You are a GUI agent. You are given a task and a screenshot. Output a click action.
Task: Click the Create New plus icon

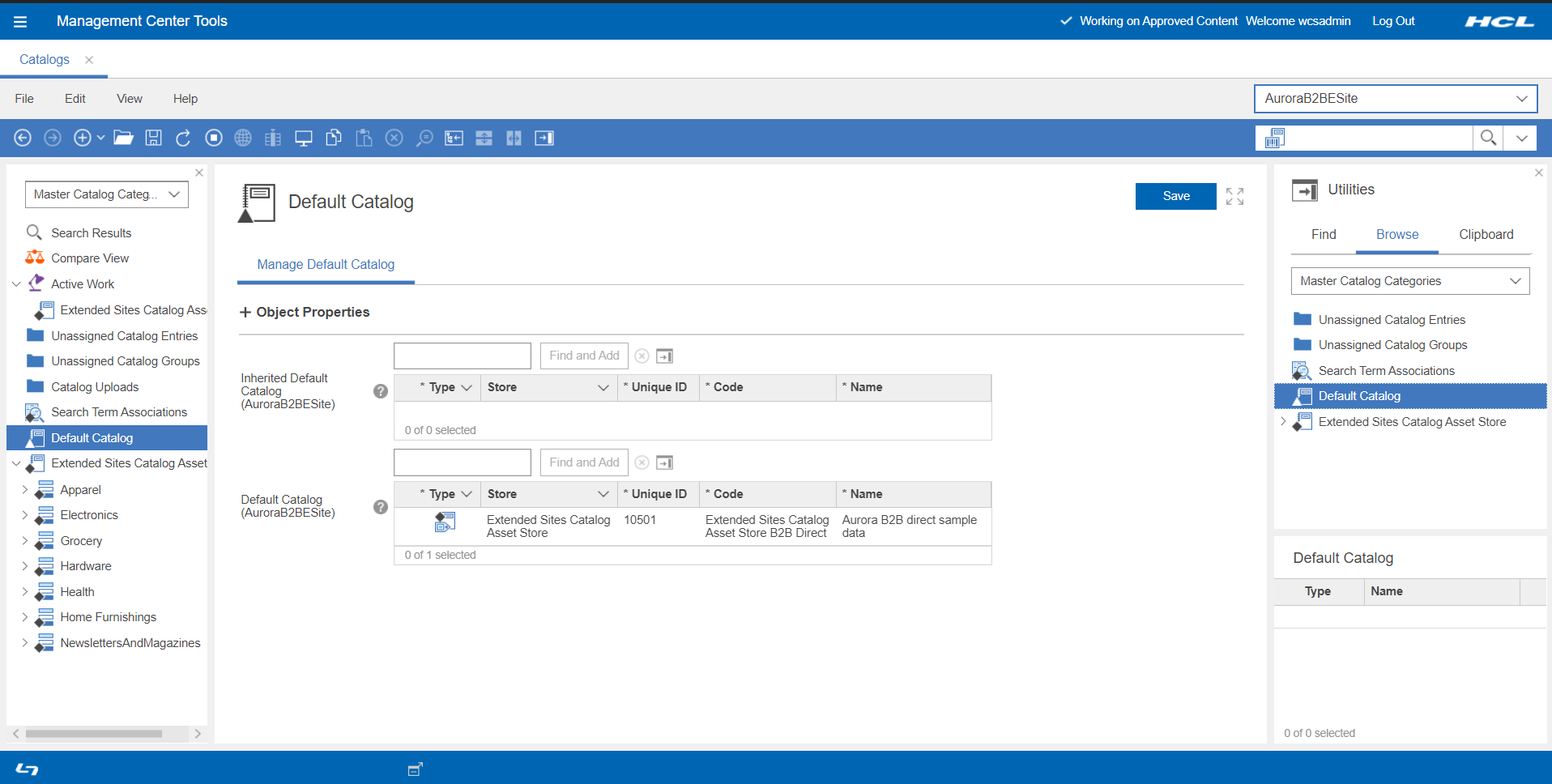[83, 138]
